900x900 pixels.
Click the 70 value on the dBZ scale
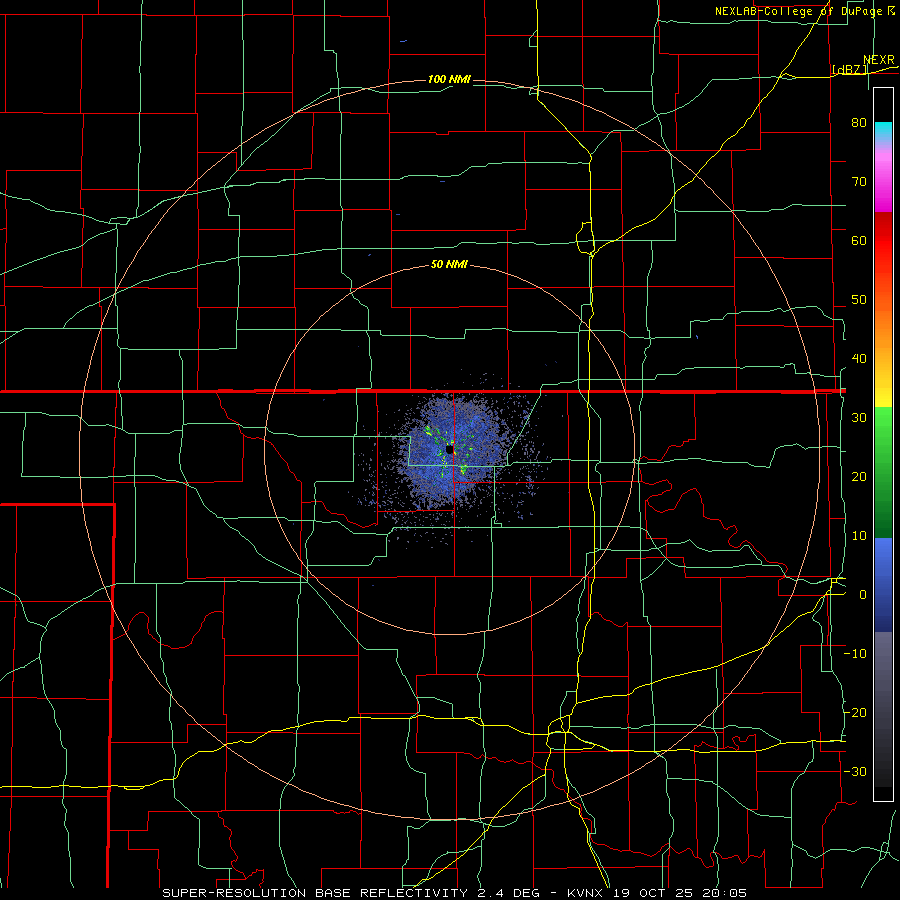[859, 181]
